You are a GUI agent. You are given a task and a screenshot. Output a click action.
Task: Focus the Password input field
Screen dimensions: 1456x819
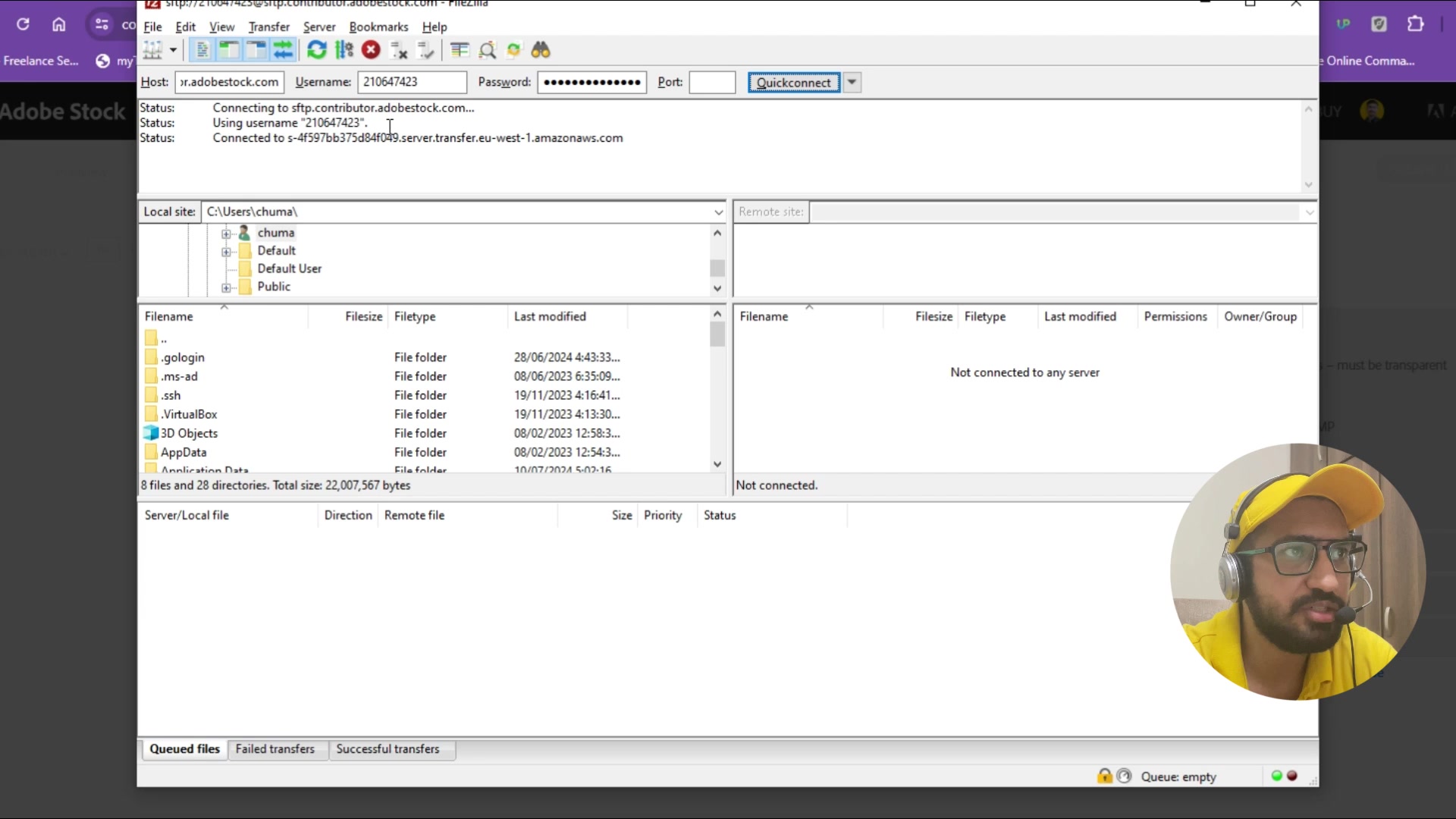click(x=591, y=82)
